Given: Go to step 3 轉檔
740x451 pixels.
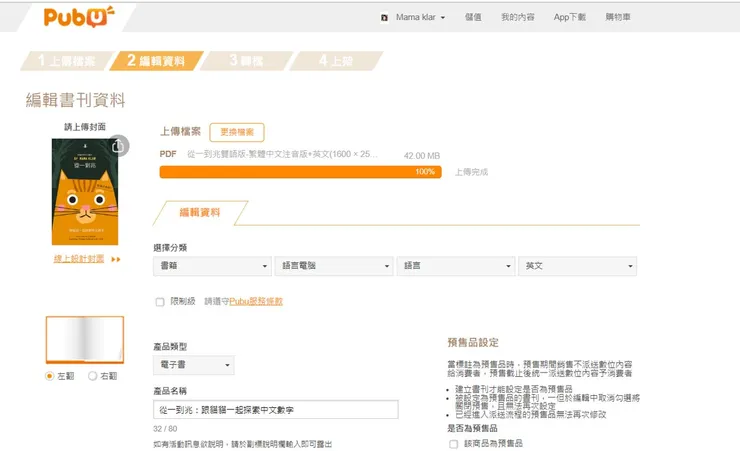Looking at the screenshot, I should point(246,61).
